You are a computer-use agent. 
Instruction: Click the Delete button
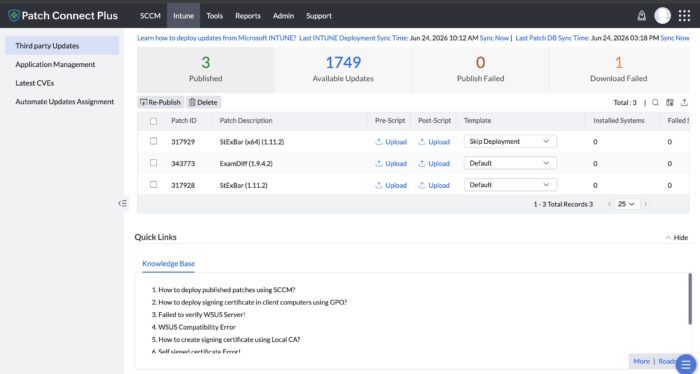click(x=203, y=102)
